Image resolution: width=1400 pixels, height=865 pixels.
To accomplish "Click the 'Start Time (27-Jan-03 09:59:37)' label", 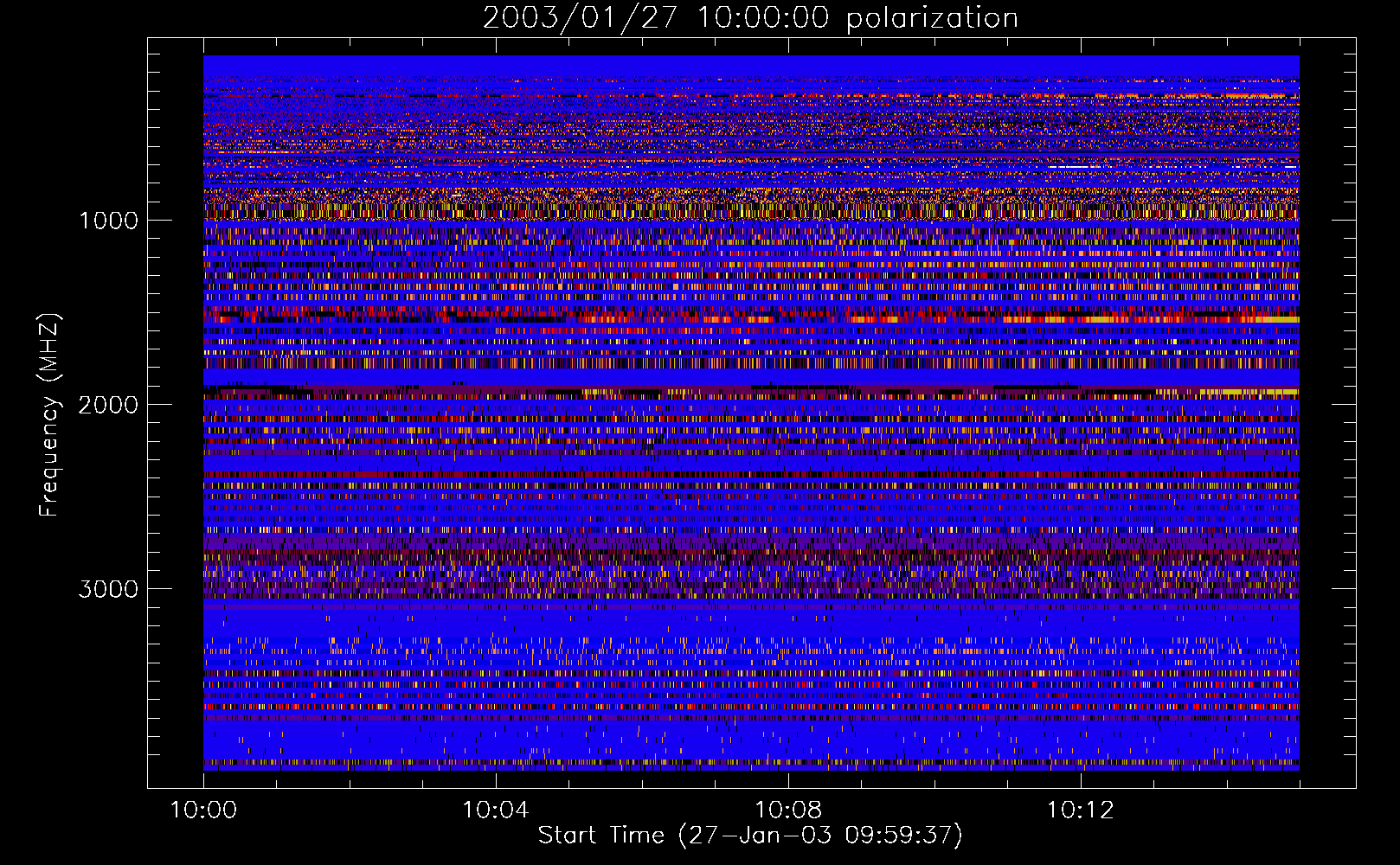I will (750, 836).
